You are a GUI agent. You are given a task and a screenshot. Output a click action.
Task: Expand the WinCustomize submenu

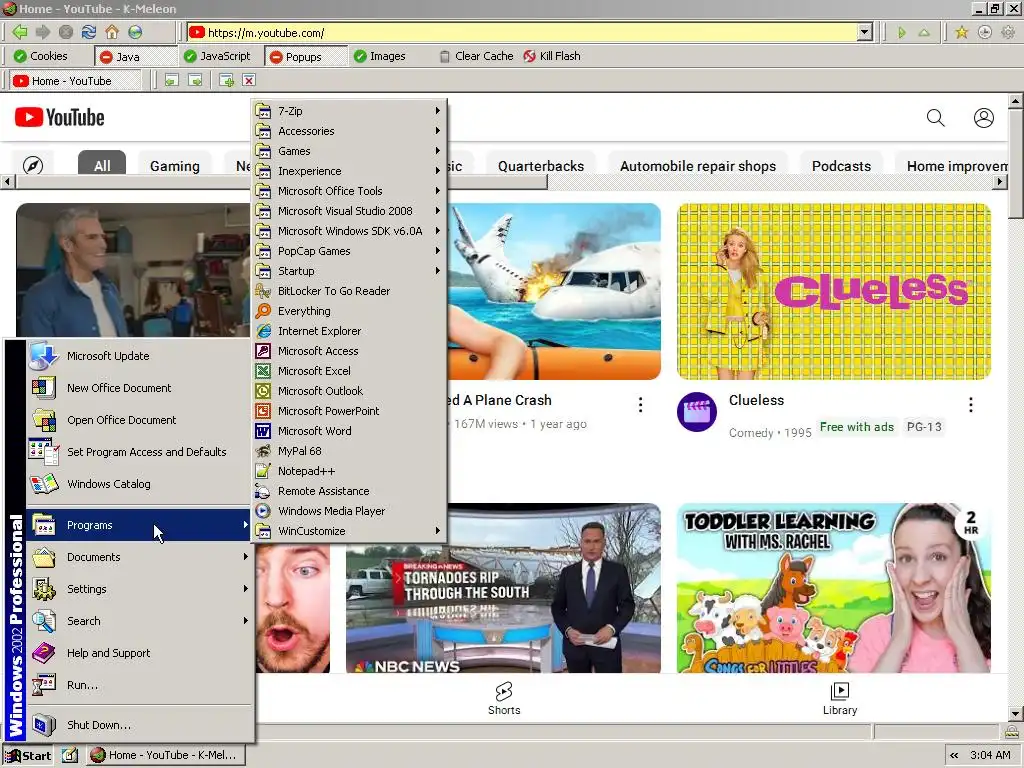(x=349, y=531)
